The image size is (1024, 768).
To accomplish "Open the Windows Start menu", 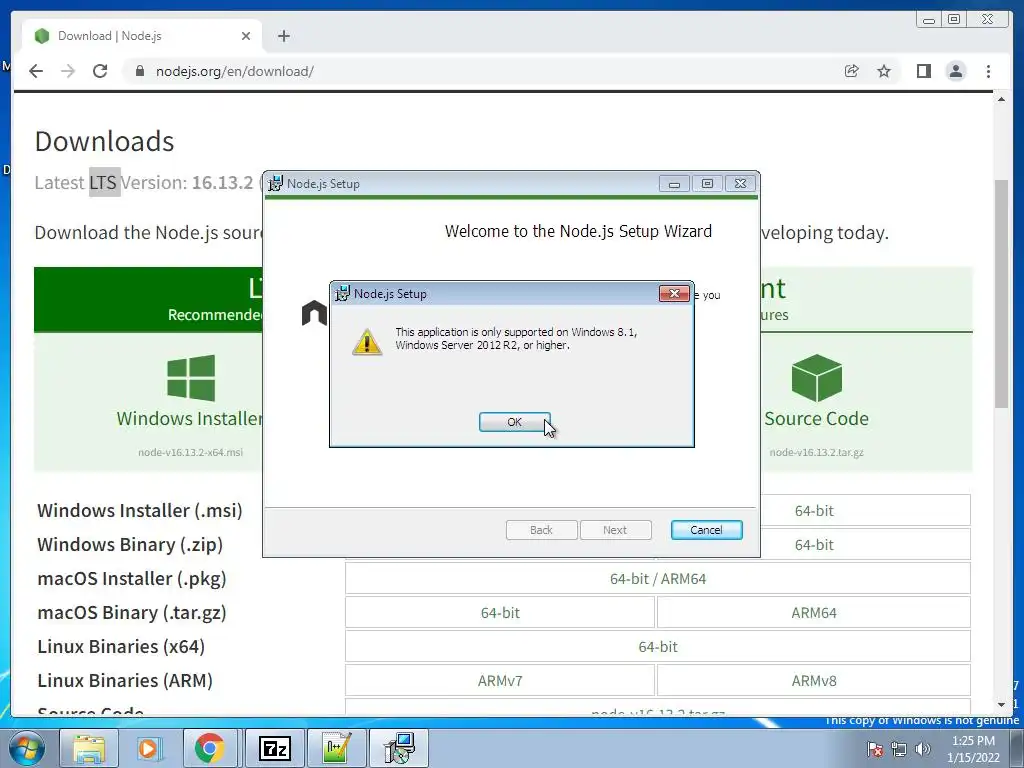I will [x=26, y=748].
